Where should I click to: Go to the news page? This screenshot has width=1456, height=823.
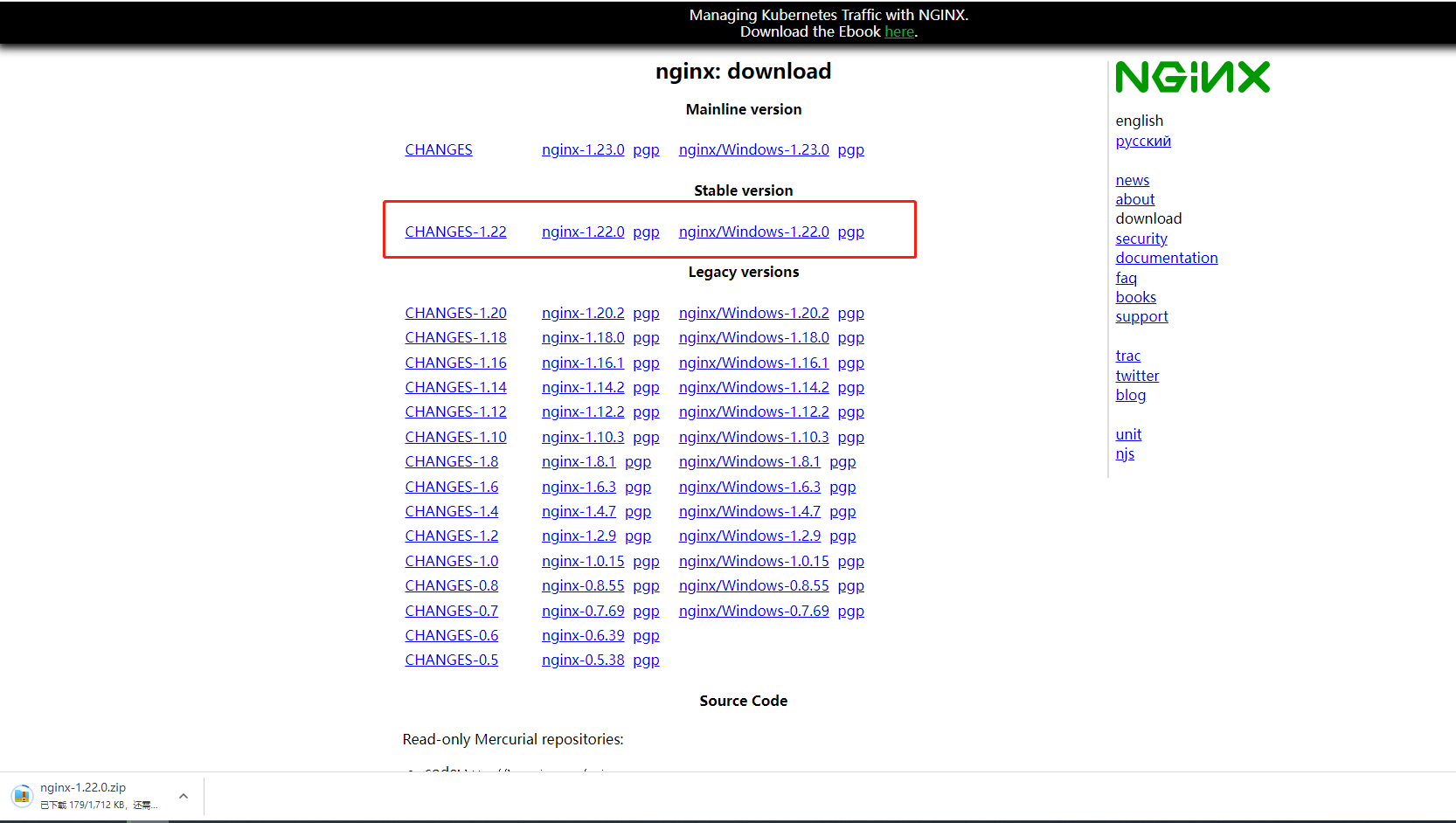tap(1133, 180)
